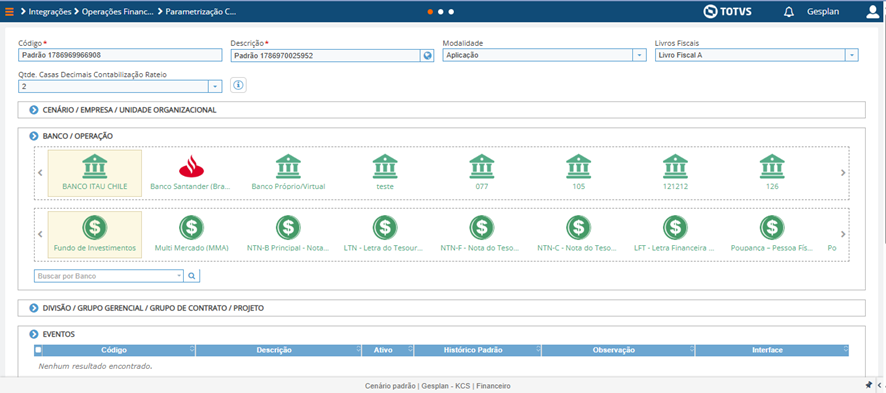Open the user profile icon

tap(873, 12)
